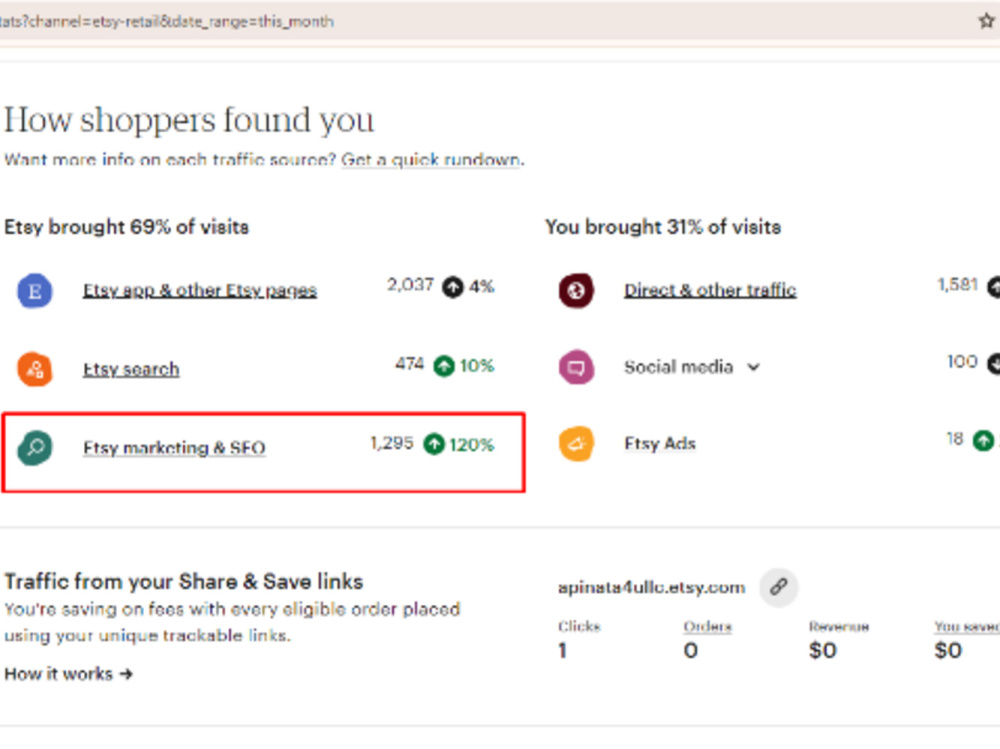The width and height of the screenshot is (1000, 749).
Task: Select the Clicks count value 1
Action: (x=562, y=651)
